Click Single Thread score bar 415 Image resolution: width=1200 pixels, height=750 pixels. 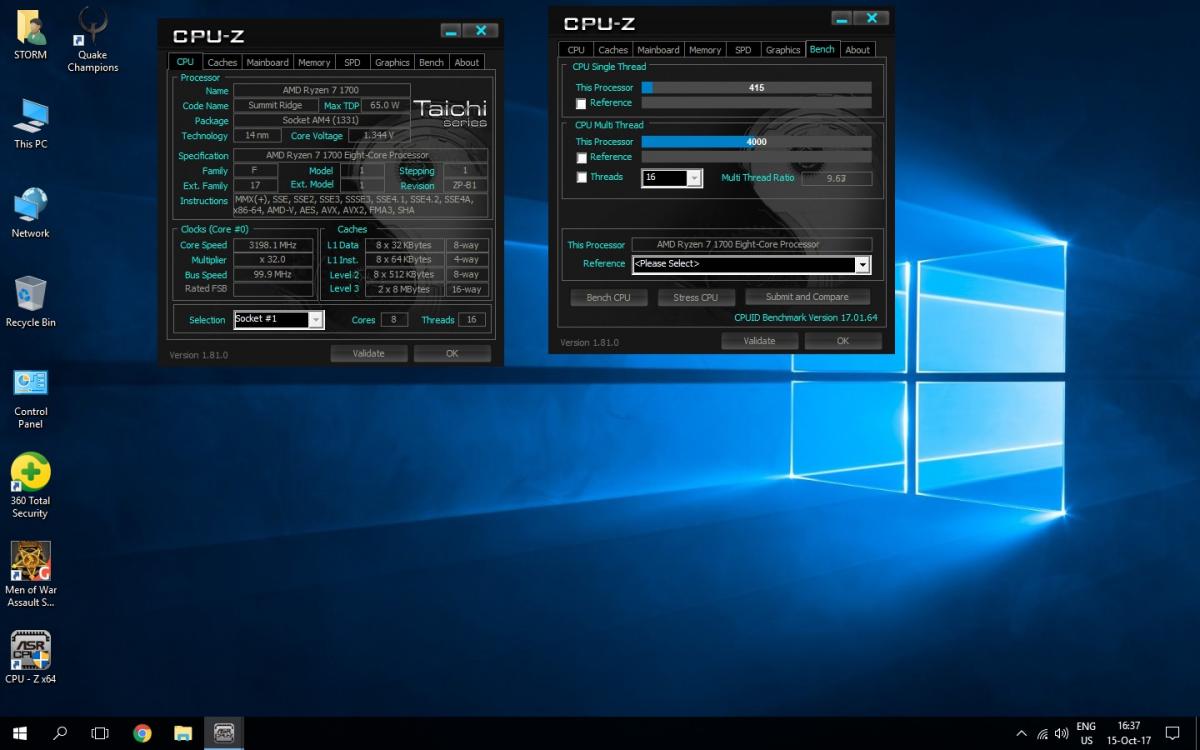756,88
